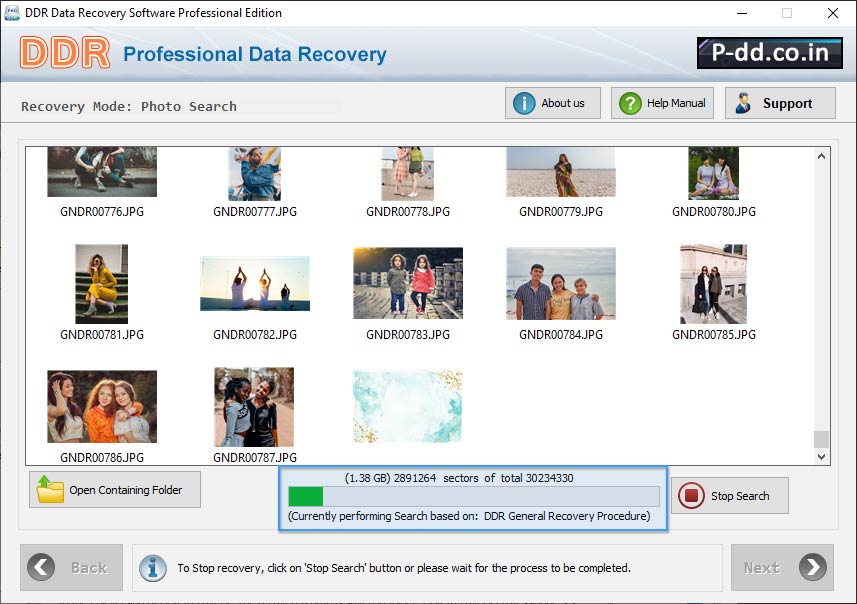Click the application icon in the title bar
Image resolution: width=857 pixels, height=604 pixels.
tap(12, 13)
